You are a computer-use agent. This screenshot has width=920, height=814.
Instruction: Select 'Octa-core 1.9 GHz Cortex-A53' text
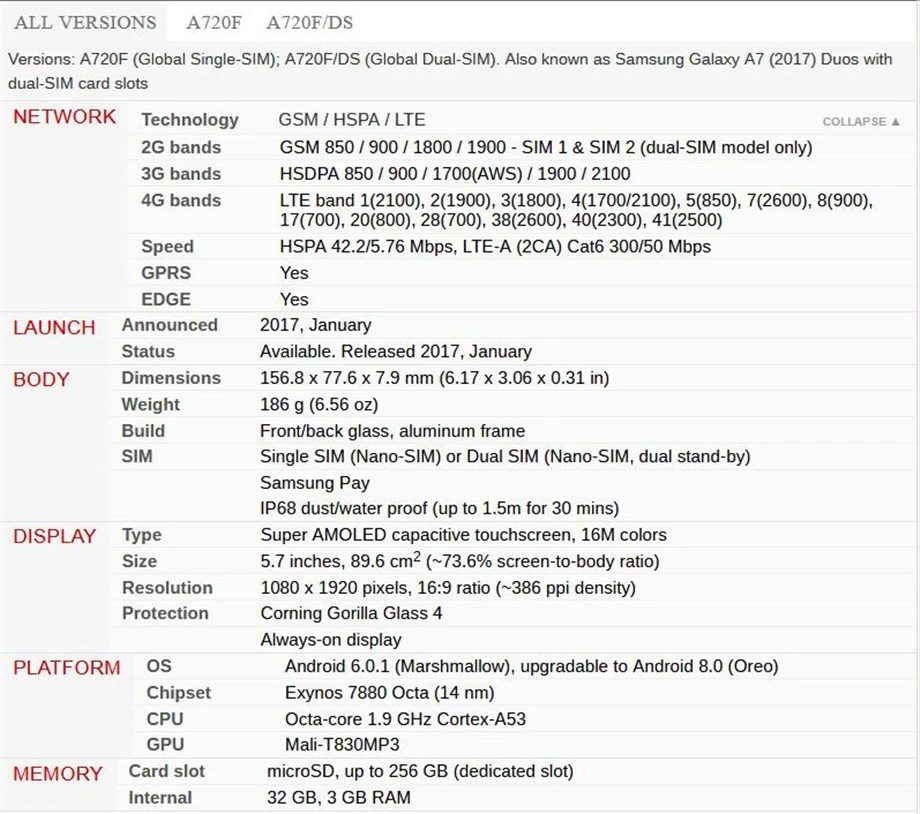click(x=405, y=719)
